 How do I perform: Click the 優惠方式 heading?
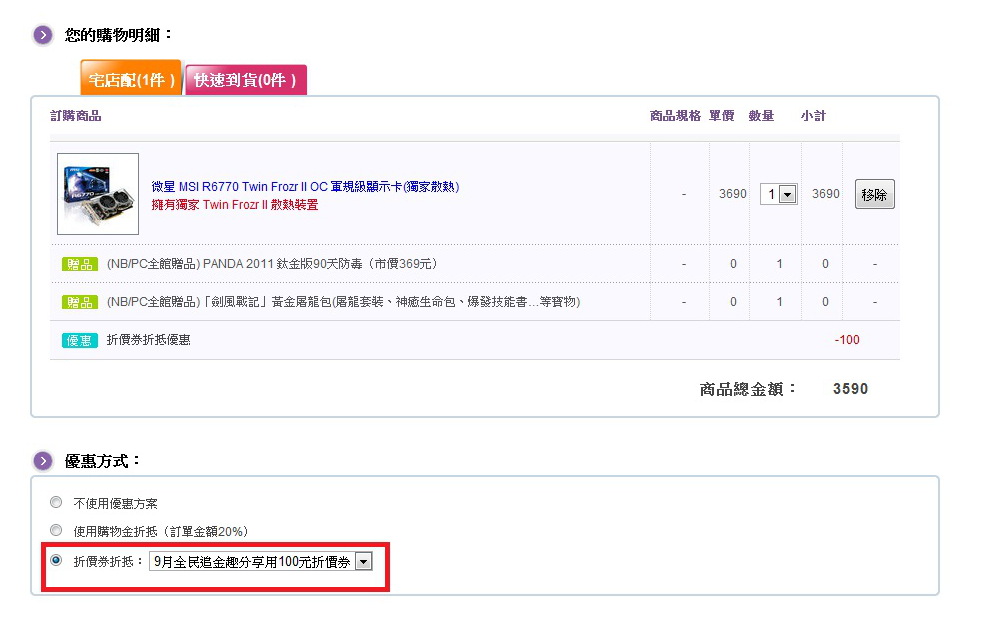tap(102, 462)
